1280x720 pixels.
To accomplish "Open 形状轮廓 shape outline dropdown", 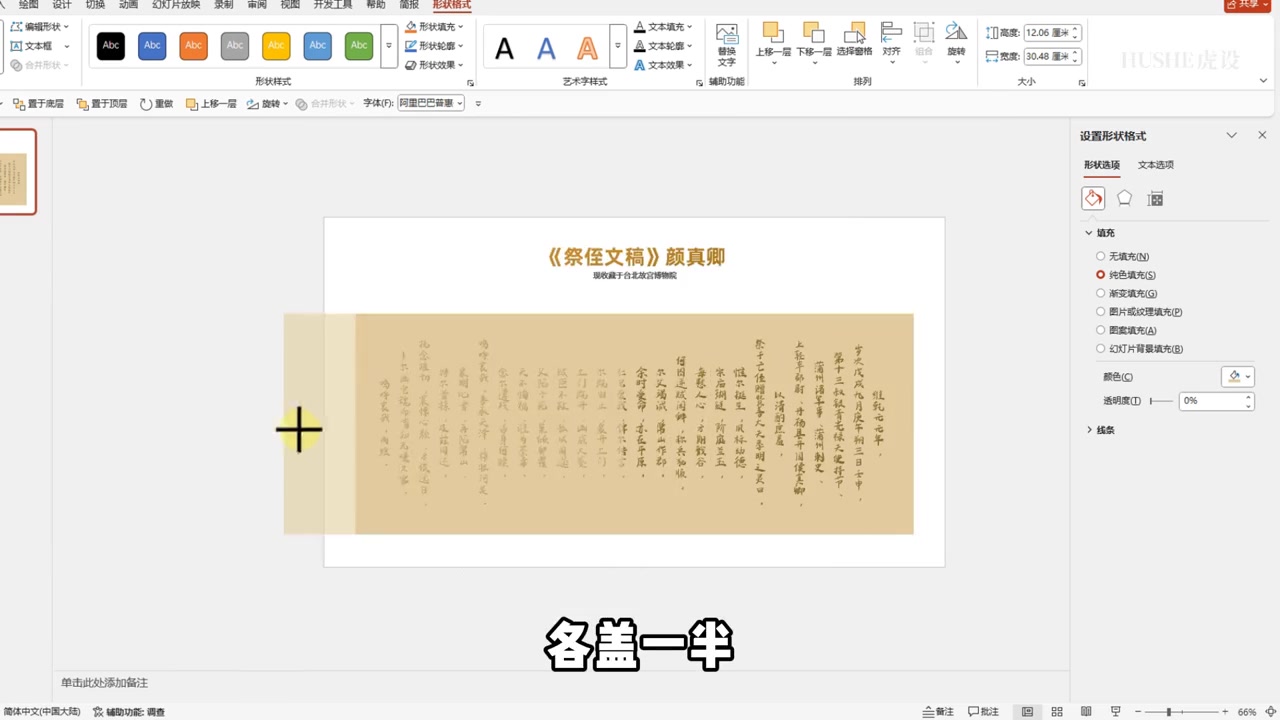I will pyautogui.click(x=435, y=46).
